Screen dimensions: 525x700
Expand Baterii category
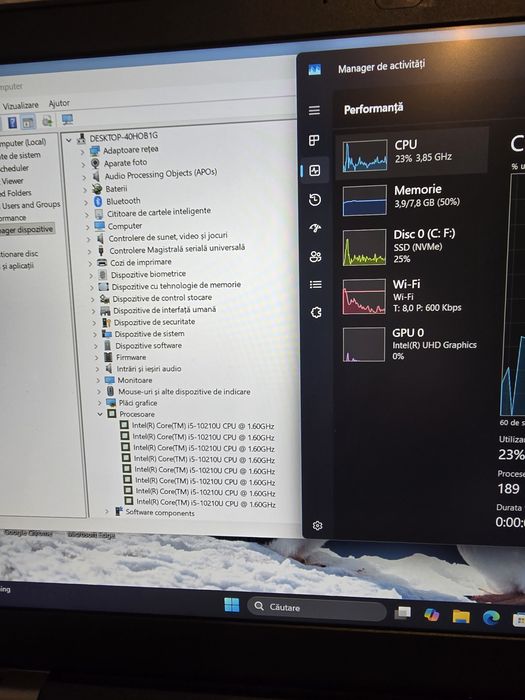click(85, 190)
